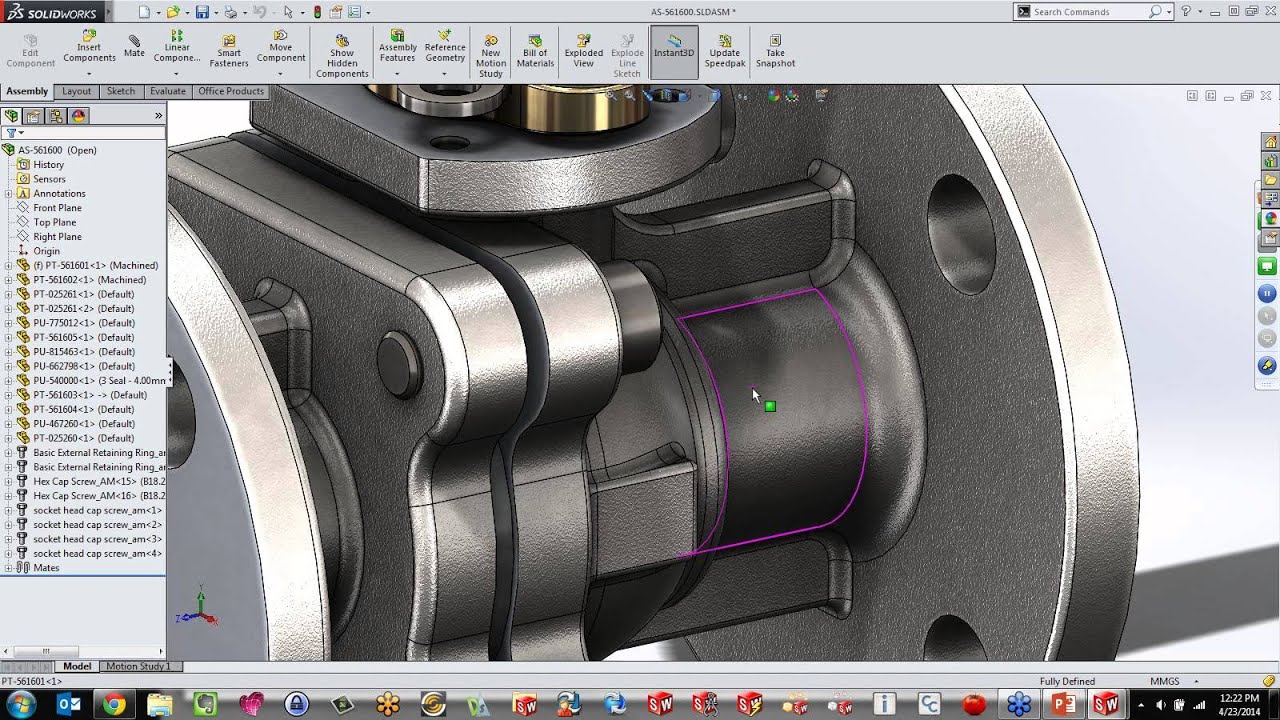Click Take Snapshot tool
This screenshot has width=1280, height=720.
point(775,51)
